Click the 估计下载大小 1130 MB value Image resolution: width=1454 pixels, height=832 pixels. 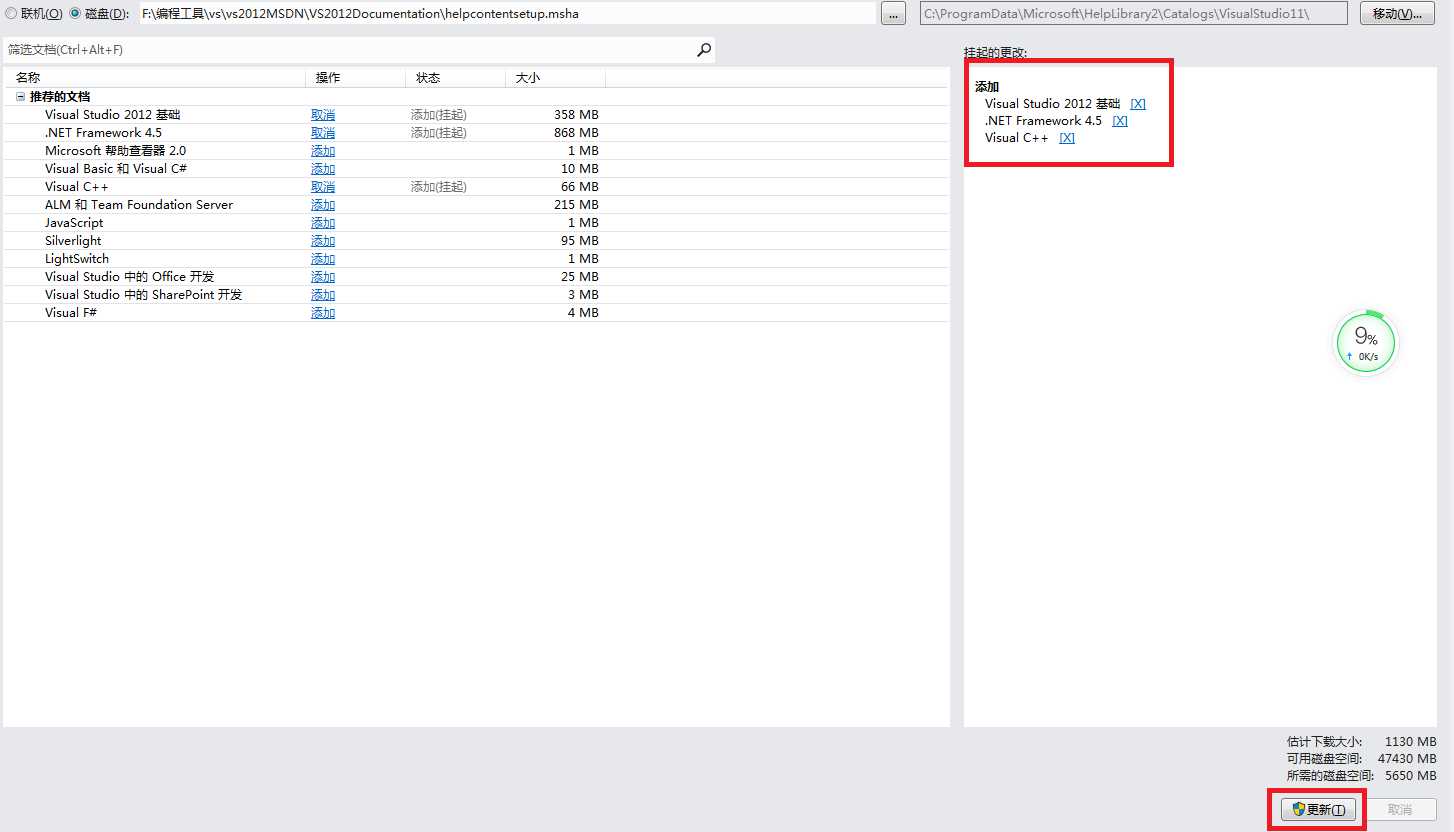(x=1410, y=742)
